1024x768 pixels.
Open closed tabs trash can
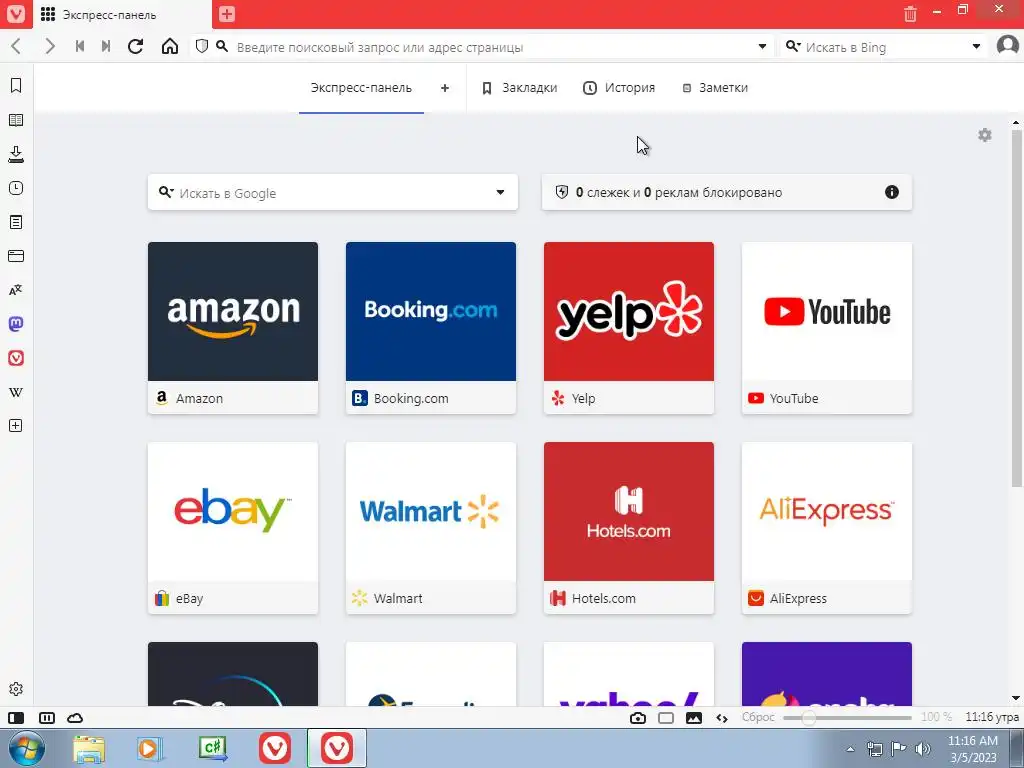click(x=910, y=14)
